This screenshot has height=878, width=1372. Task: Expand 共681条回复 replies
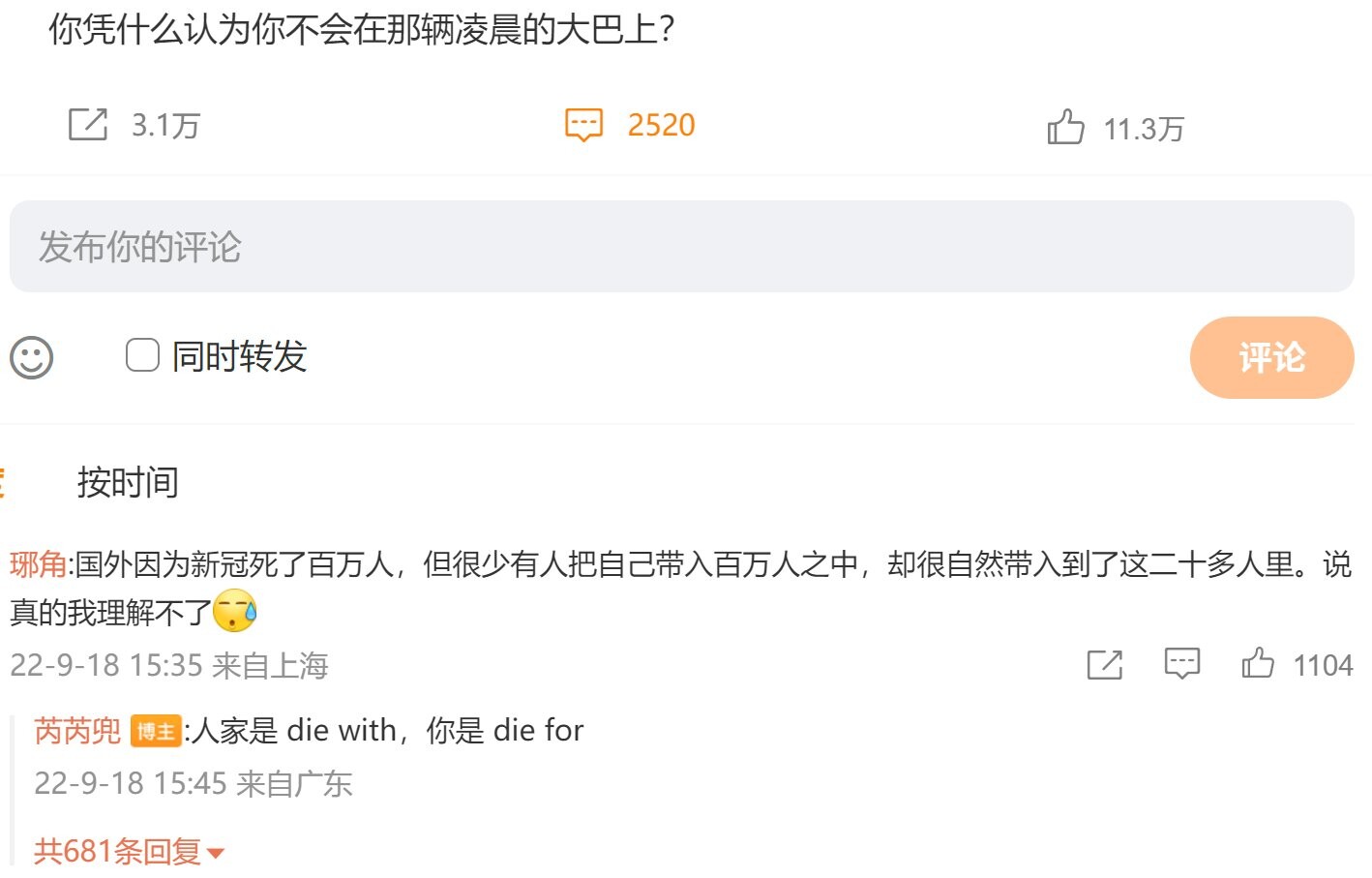[x=129, y=851]
